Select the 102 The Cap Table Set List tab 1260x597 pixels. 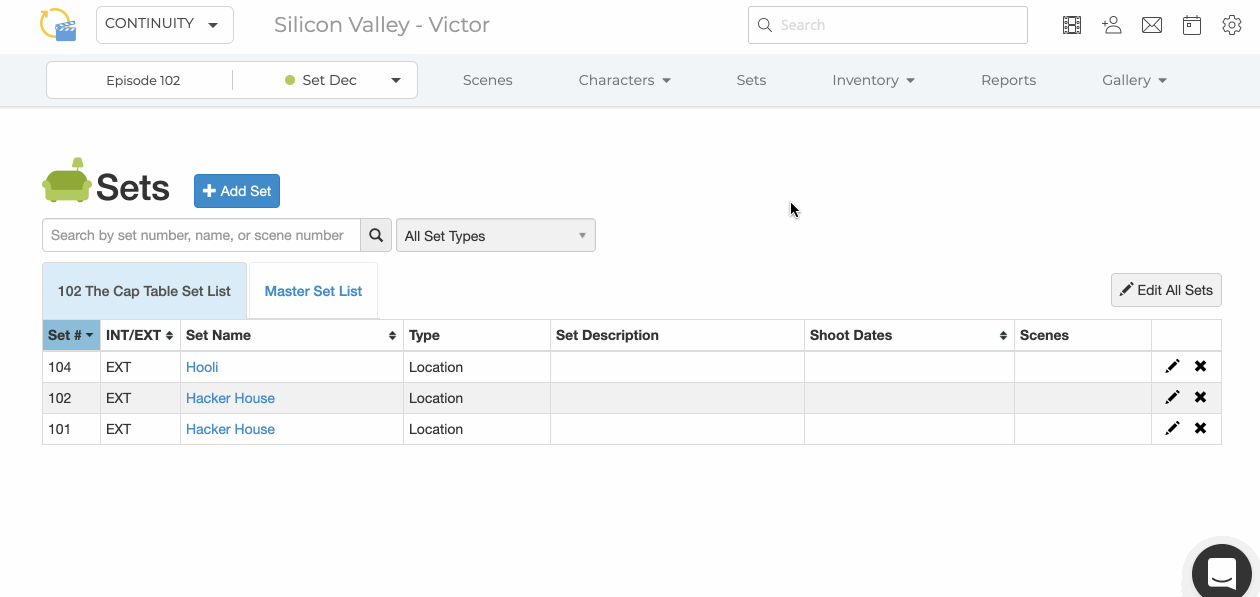click(x=144, y=291)
